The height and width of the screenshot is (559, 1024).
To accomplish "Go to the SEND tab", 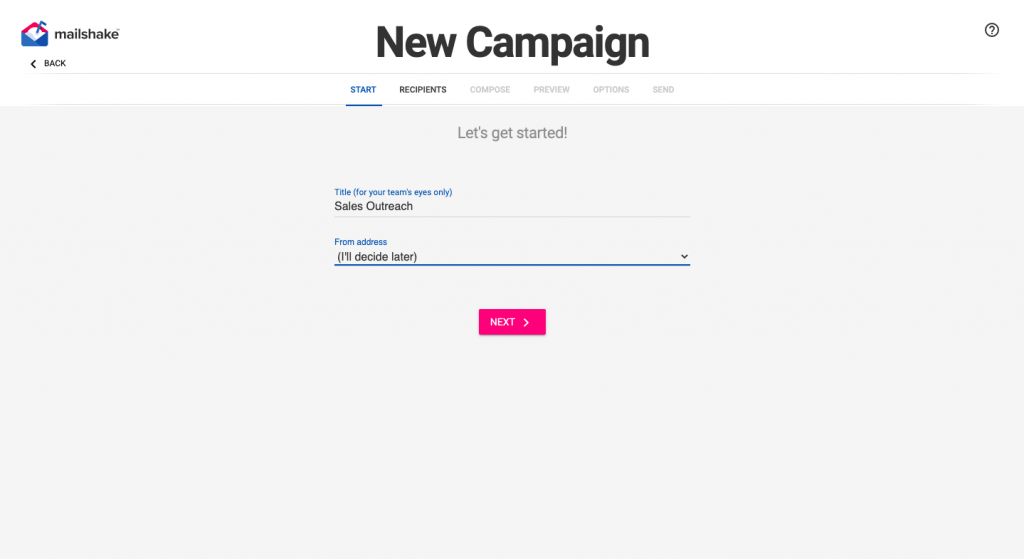I will (x=663, y=89).
